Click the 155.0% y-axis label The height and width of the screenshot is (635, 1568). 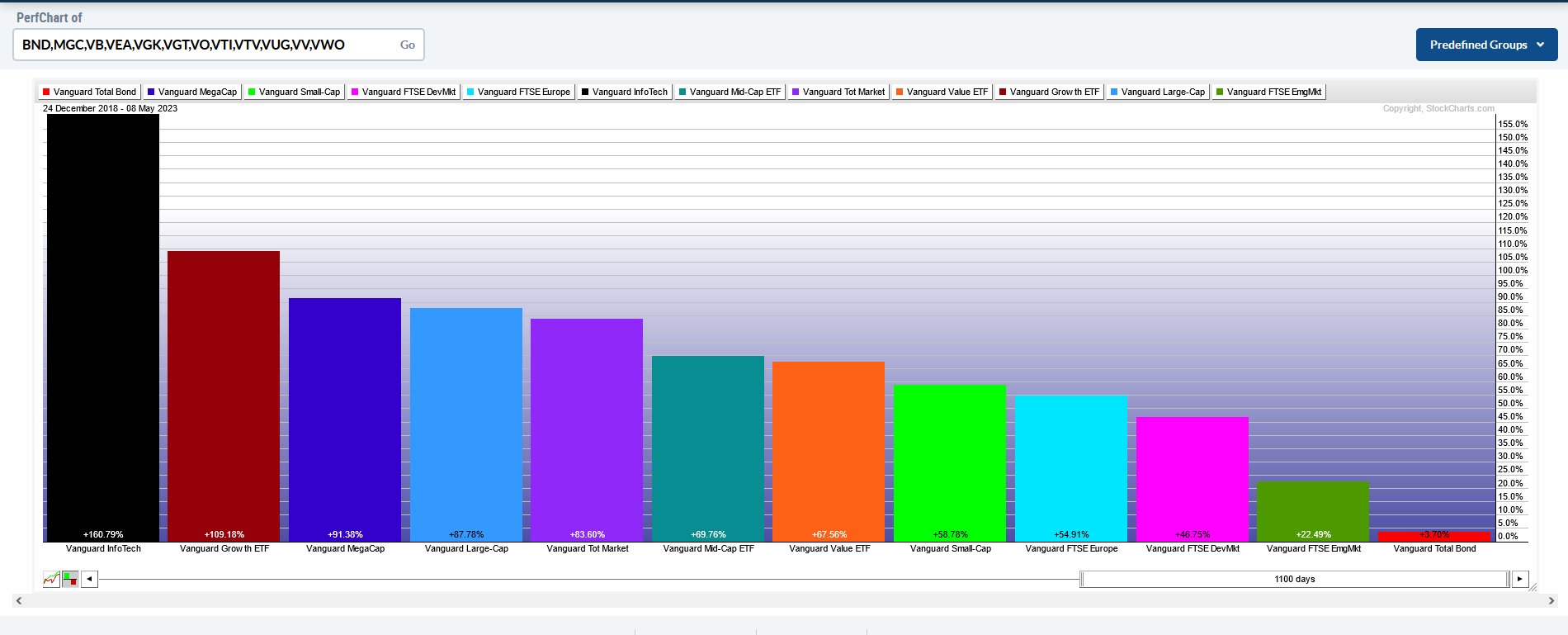1513,124
